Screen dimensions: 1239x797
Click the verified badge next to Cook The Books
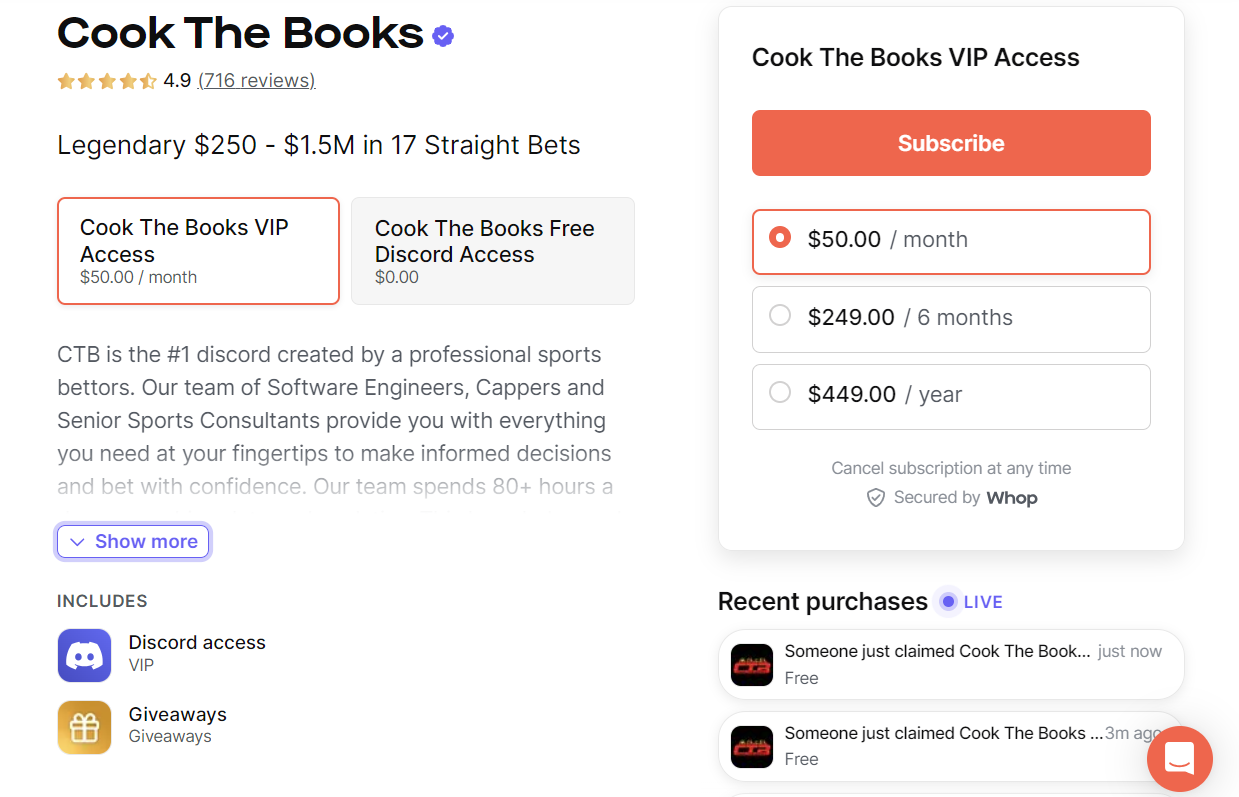pyautogui.click(x=443, y=37)
